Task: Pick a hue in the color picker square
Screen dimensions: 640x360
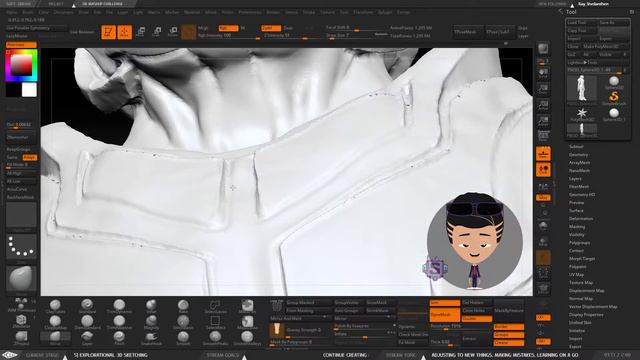Action: point(21,65)
